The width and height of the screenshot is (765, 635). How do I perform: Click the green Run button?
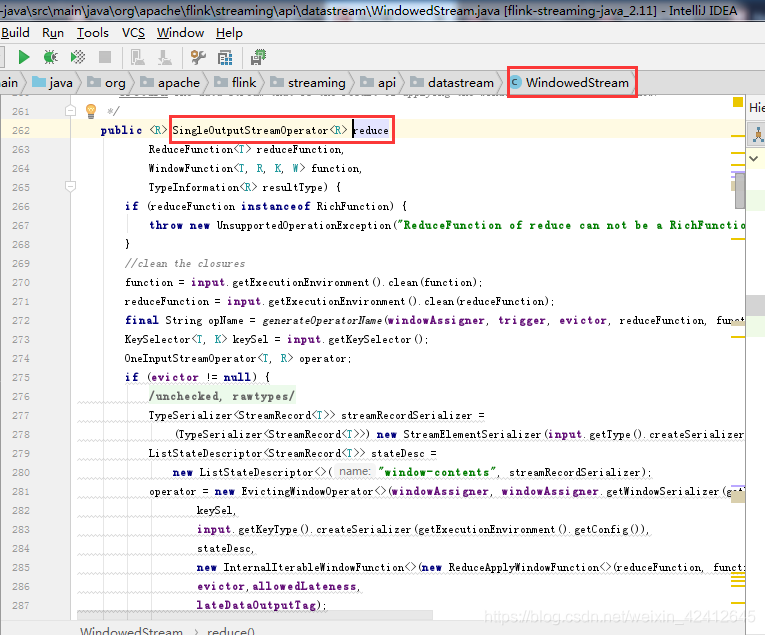click(23, 57)
